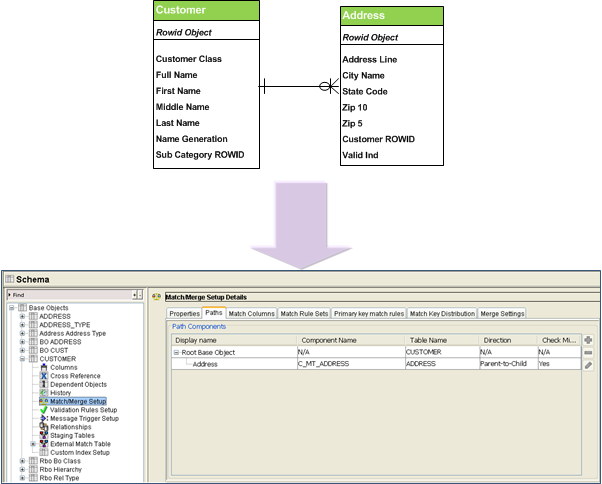Click the Columns icon under CUSTOMER
This screenshot has width=602, height=484.
point(44,367)
